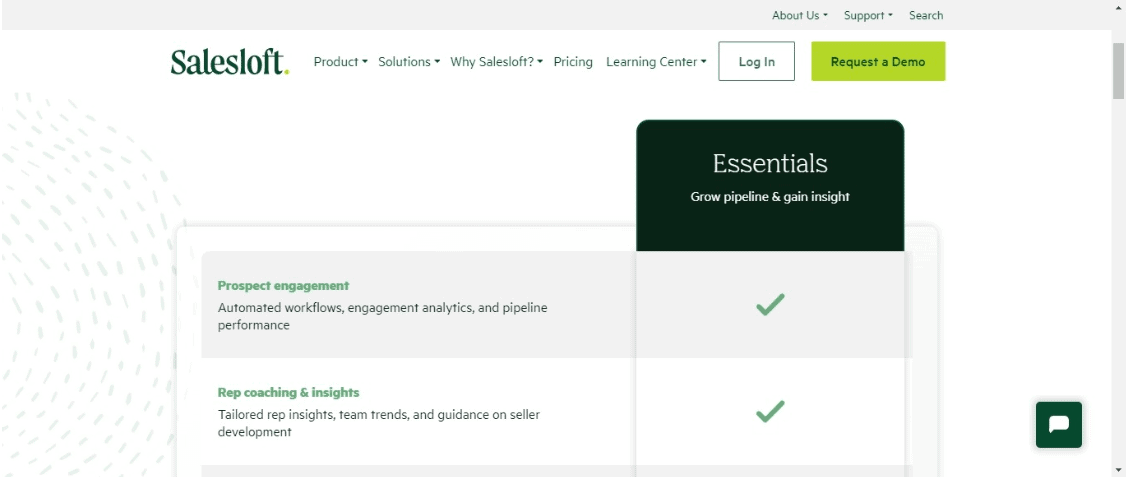Click the Rep coaching & insights checkmark
1132x482 pixels.
770,411
